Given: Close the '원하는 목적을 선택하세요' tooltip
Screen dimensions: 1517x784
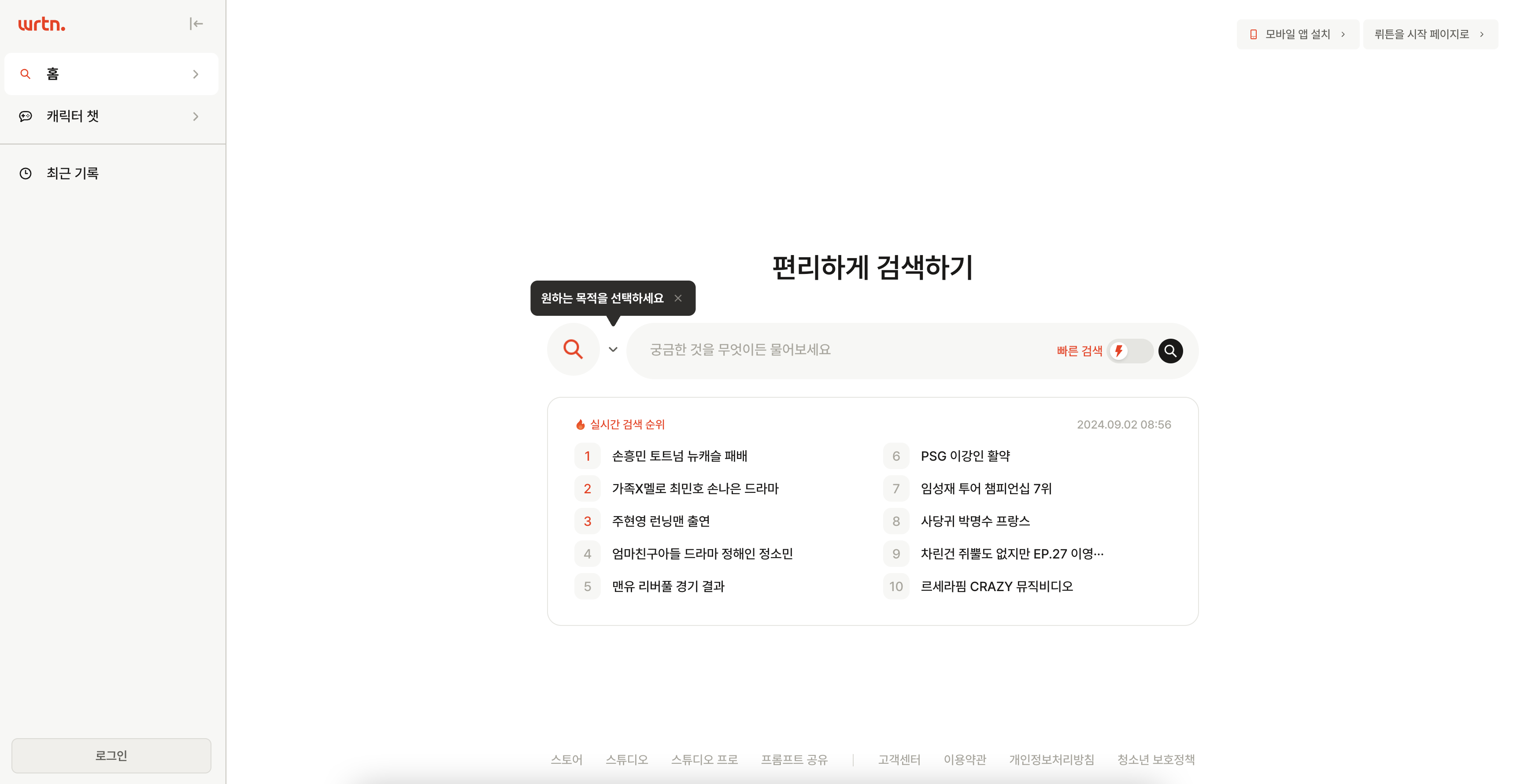Looking at the screenshot, I should tap(678, 299).
